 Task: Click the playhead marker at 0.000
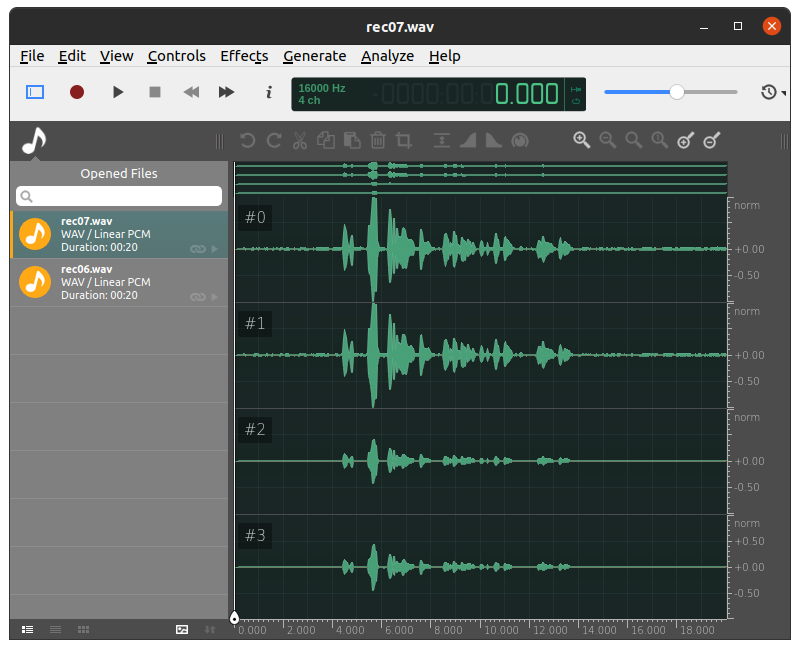[234, 618]
